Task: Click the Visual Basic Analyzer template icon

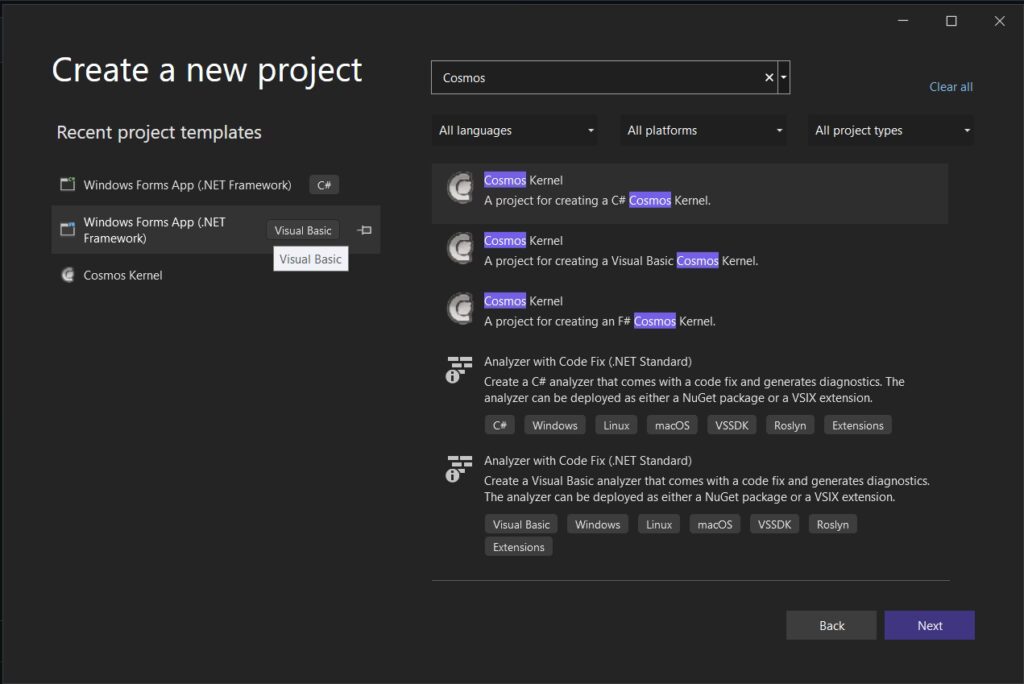Action: point(459,469)
